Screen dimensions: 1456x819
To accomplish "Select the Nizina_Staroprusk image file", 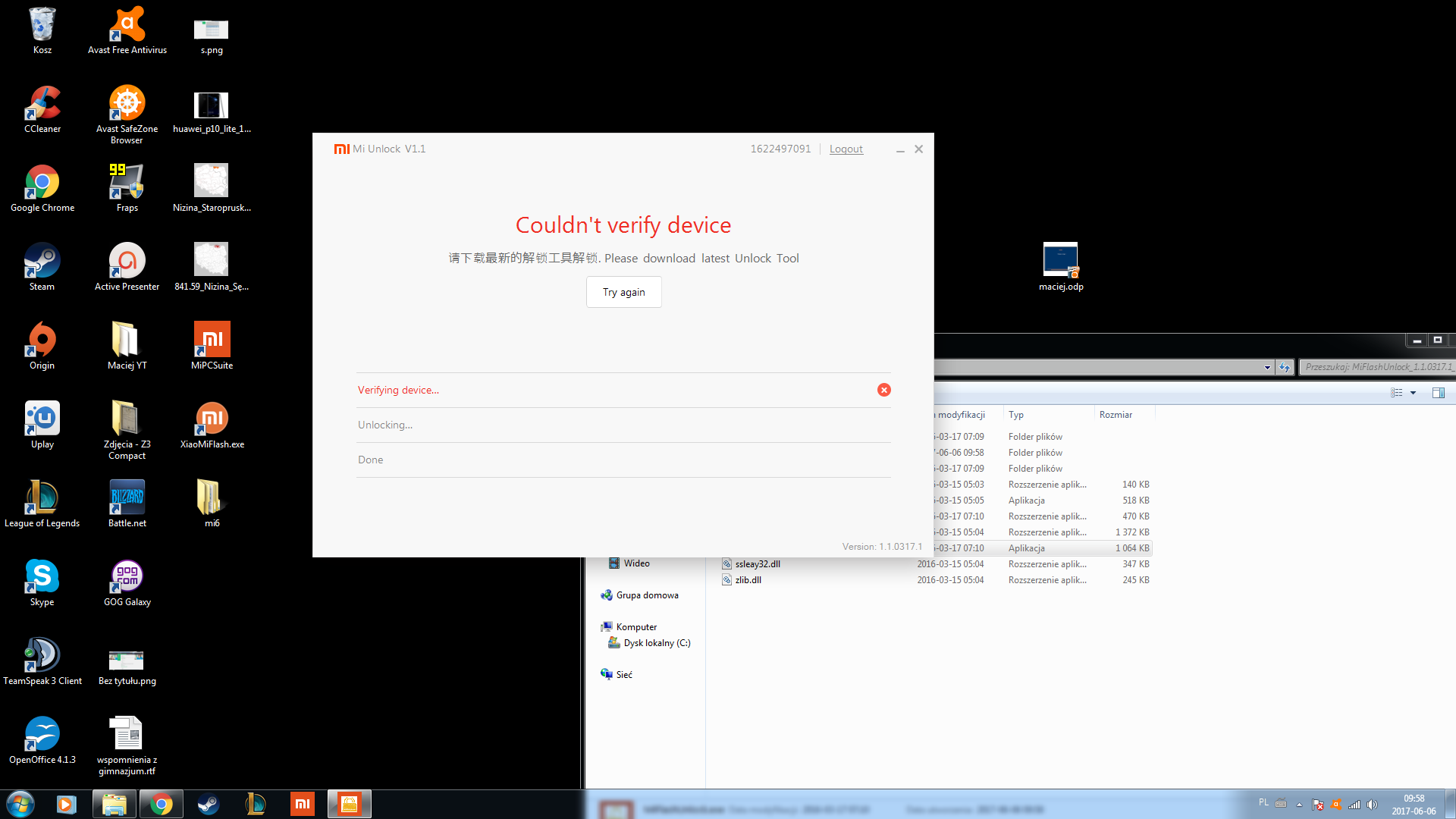I will (212, 188).
